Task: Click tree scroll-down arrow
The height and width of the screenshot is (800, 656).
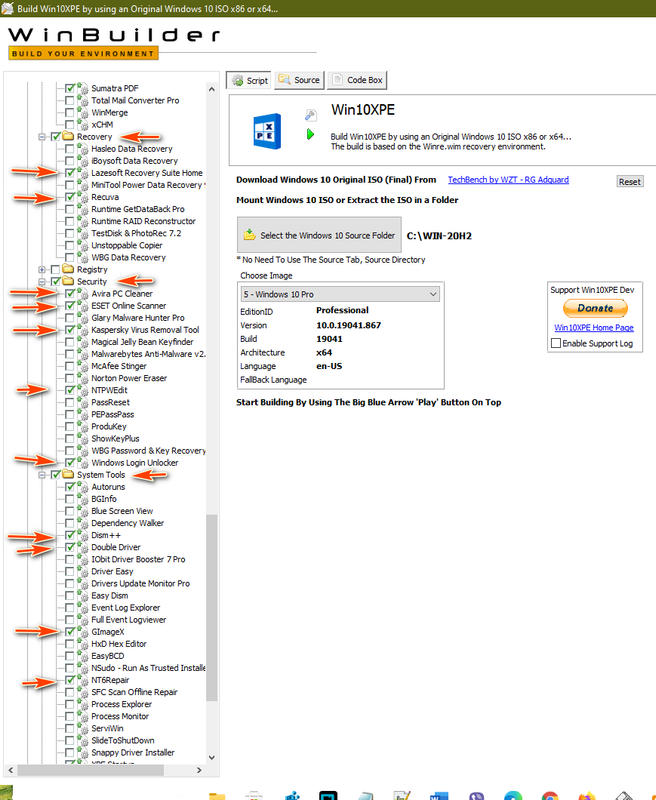Action: click(212, 758)
